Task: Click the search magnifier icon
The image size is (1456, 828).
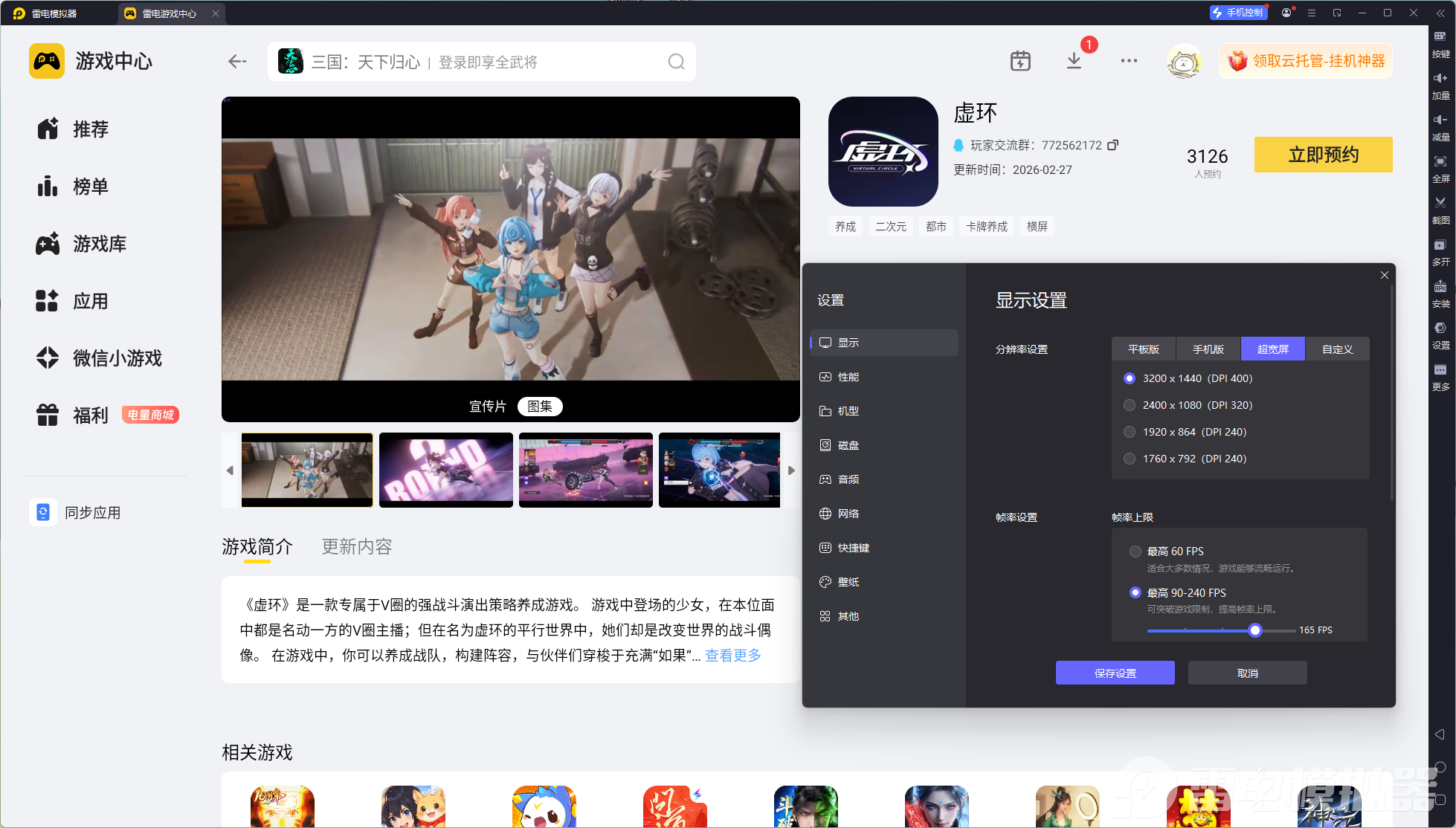Action: [x=675, y=62]
